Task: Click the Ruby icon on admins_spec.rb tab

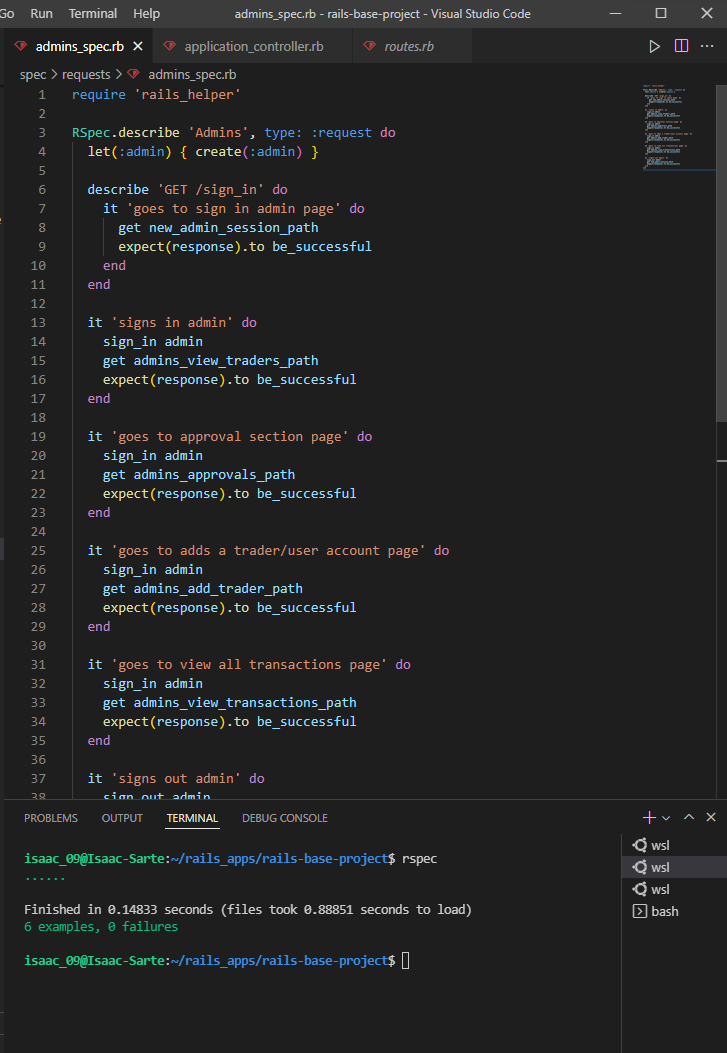Action: (x=21, y=45)
